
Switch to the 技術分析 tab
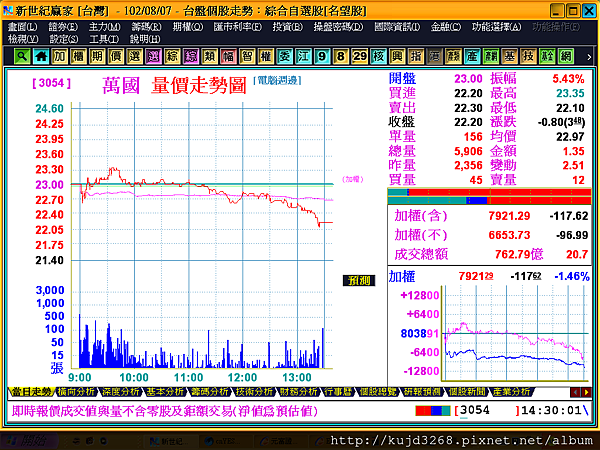coord(254,392)
